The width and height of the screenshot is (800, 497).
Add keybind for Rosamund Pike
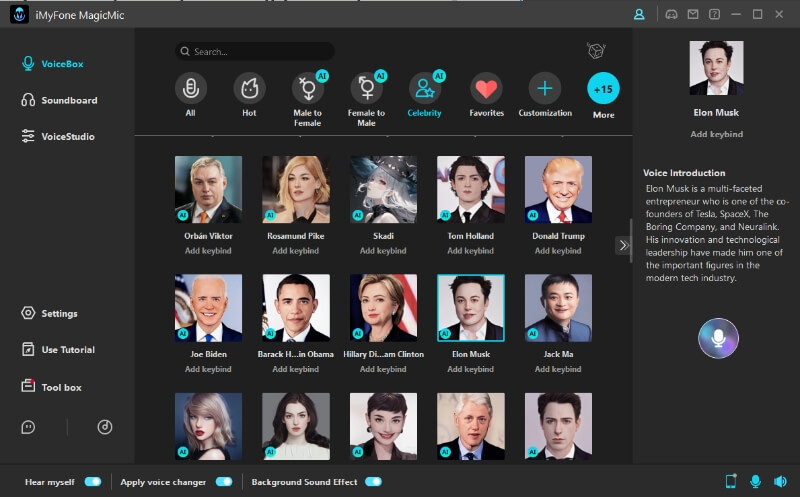(296, 251)
